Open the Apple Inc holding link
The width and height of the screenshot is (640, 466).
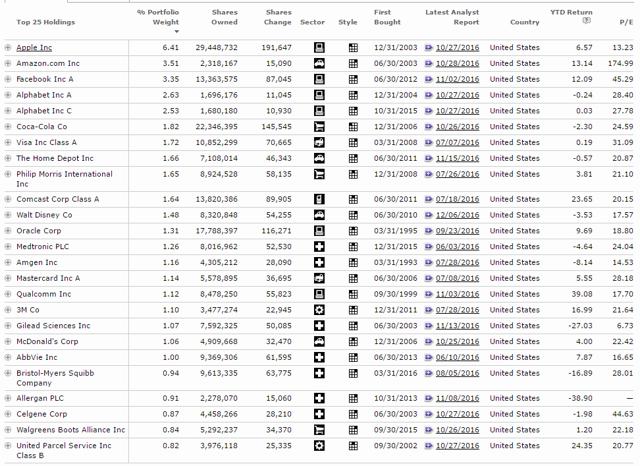pos(34,48)
